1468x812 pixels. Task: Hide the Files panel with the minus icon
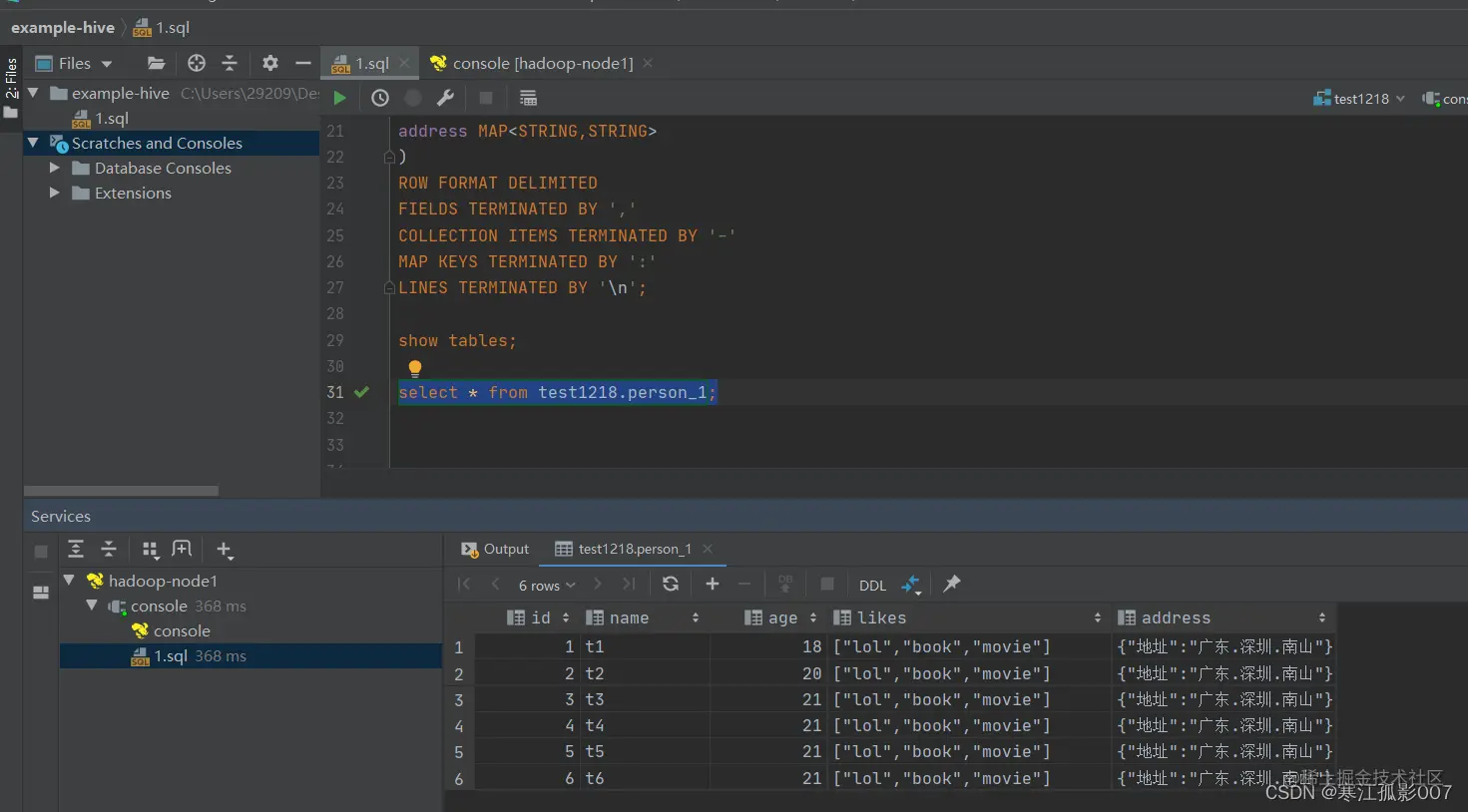pos(303,63)
